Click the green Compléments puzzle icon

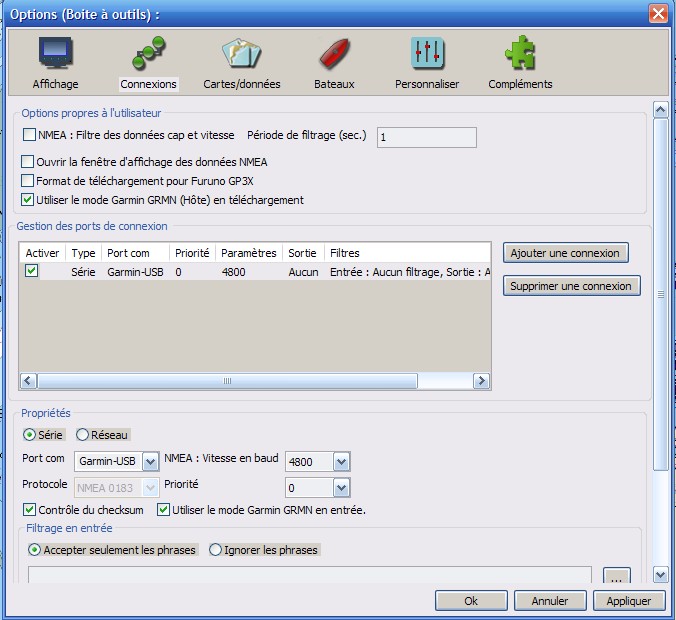(520, 54)
